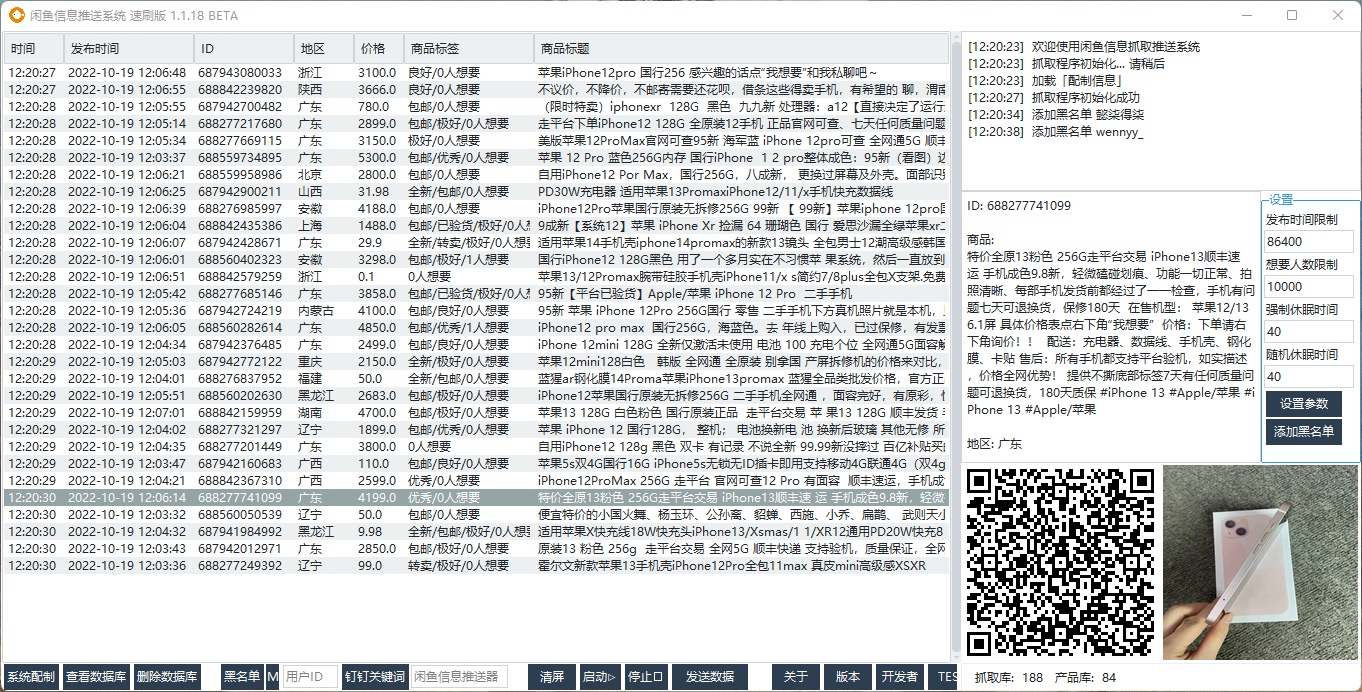Image resolution: width=1362 pixels, height=692 pixels.
Task: Select row with ID 688277201449
Action: pos(476,447)
